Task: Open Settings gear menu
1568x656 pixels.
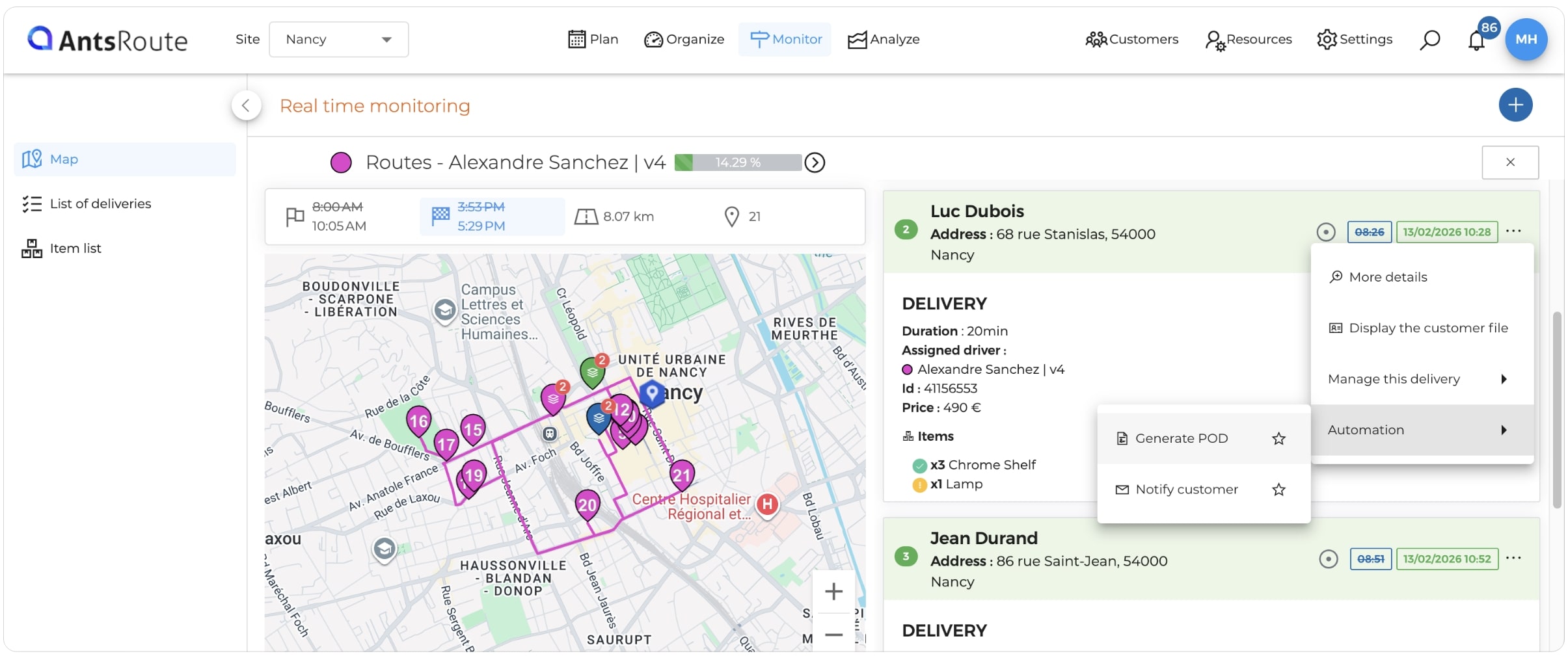Action: pyautogui.click(x=1355, y=39)
